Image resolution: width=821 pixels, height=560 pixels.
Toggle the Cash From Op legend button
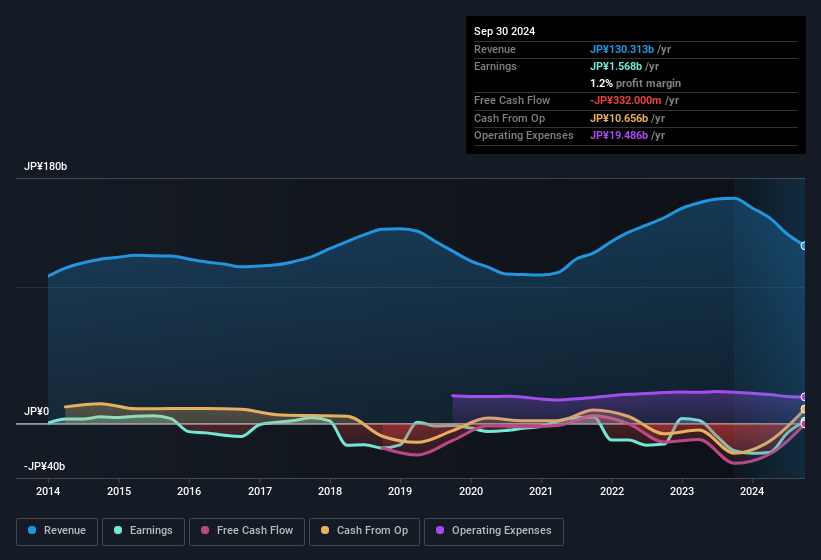(x=364, y=531)
